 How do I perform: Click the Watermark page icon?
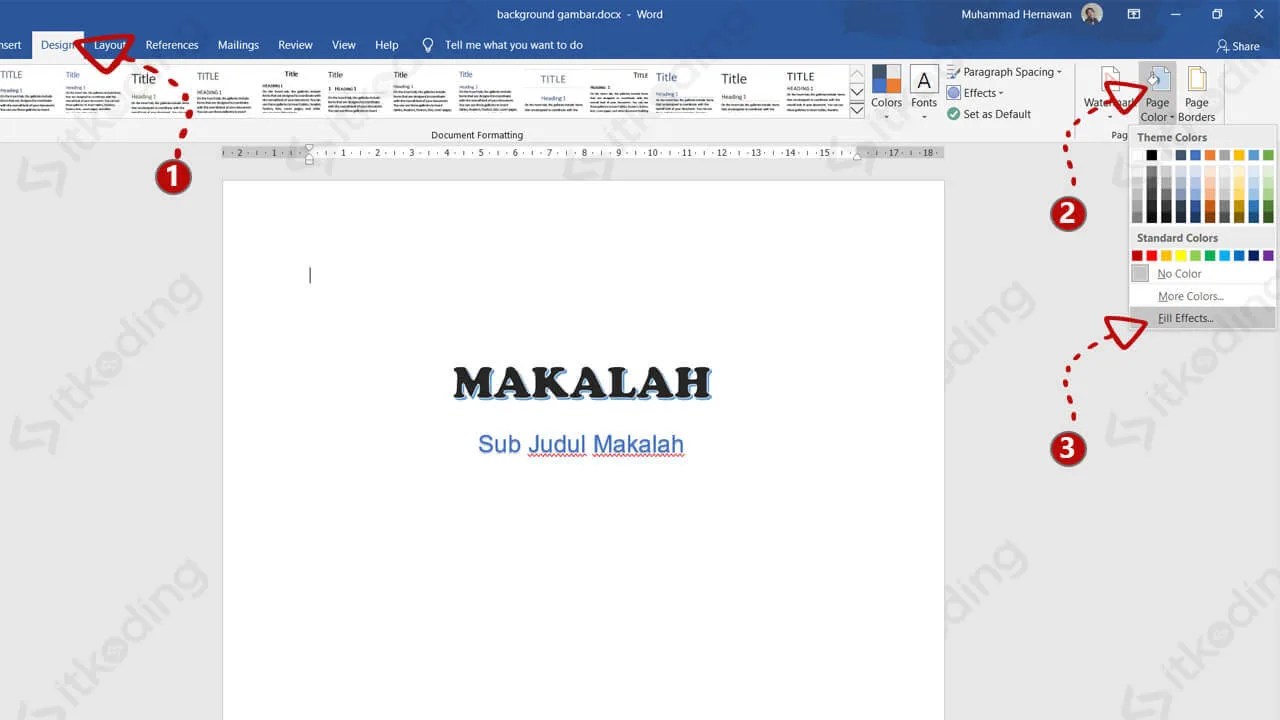point(1110,79)
